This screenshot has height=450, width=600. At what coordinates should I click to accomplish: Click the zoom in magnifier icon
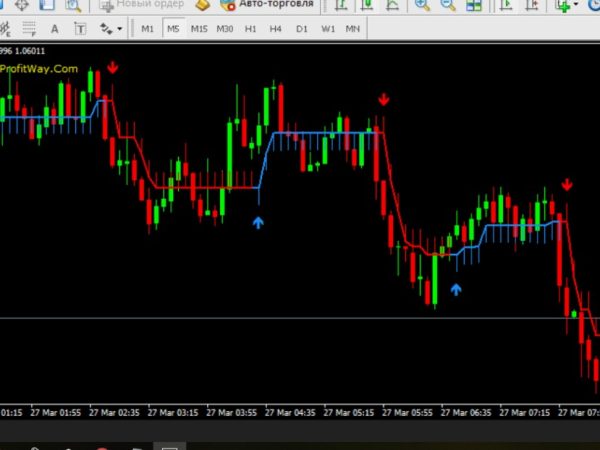[x=422, y=5]
